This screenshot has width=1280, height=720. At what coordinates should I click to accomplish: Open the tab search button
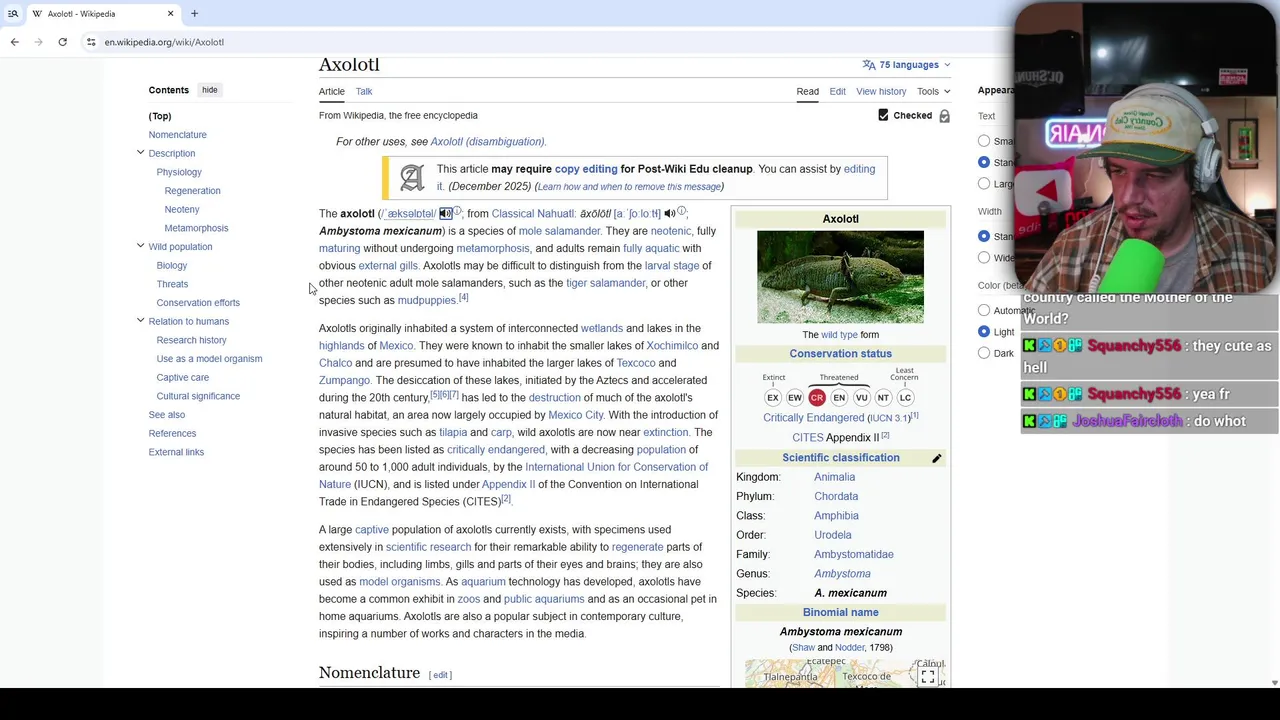(13, 14)
